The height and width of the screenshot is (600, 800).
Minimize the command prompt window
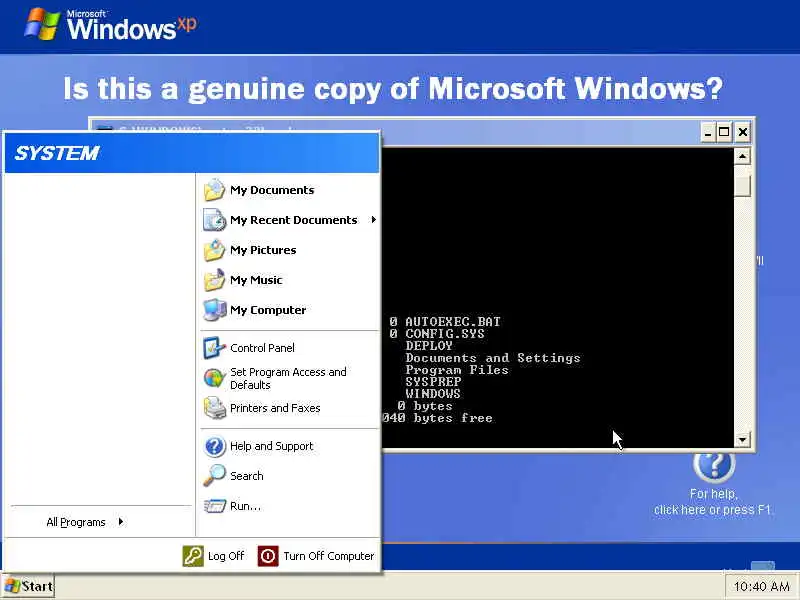click(708, 133)
